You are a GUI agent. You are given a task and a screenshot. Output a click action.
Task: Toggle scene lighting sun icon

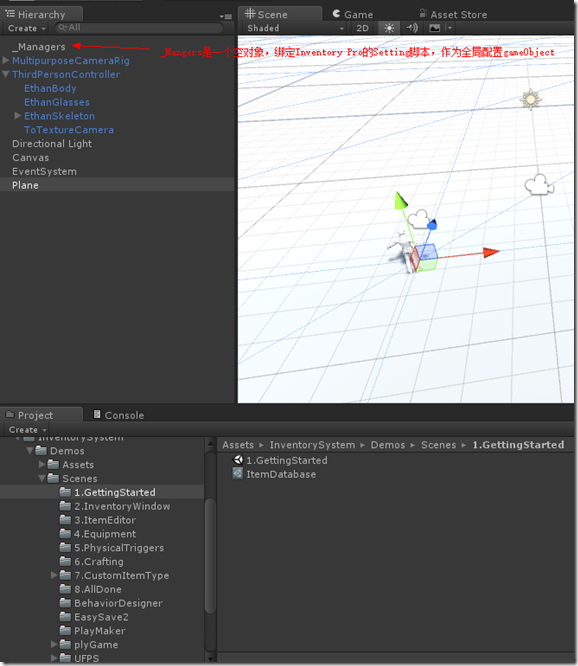point(389,28)
